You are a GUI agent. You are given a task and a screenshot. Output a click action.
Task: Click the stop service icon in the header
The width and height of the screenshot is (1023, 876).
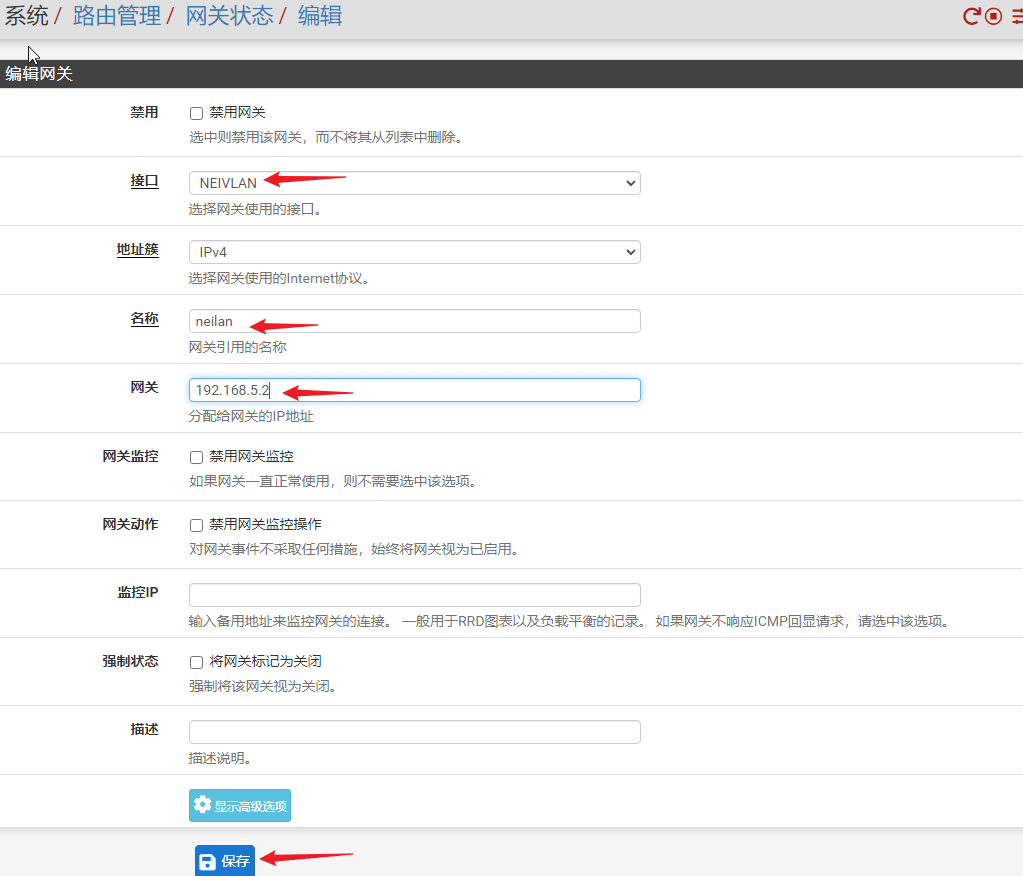(993, 16)
